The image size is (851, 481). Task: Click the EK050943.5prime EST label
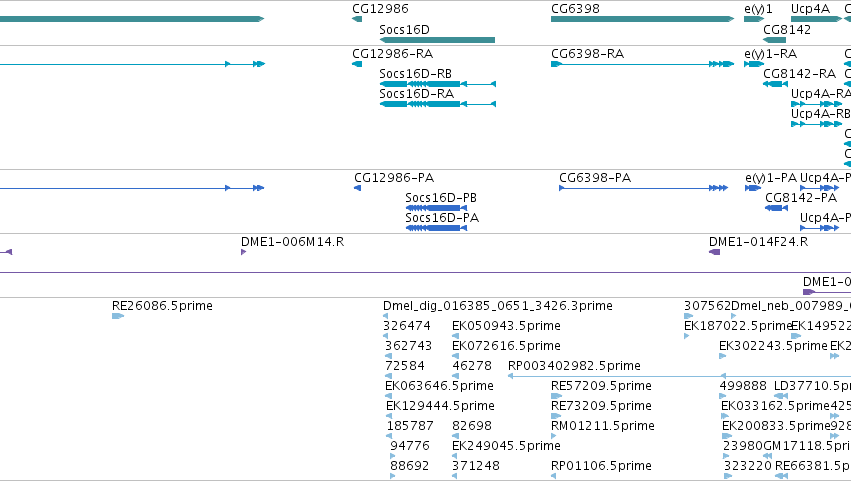pyautogui.click(x=506, y=326)
